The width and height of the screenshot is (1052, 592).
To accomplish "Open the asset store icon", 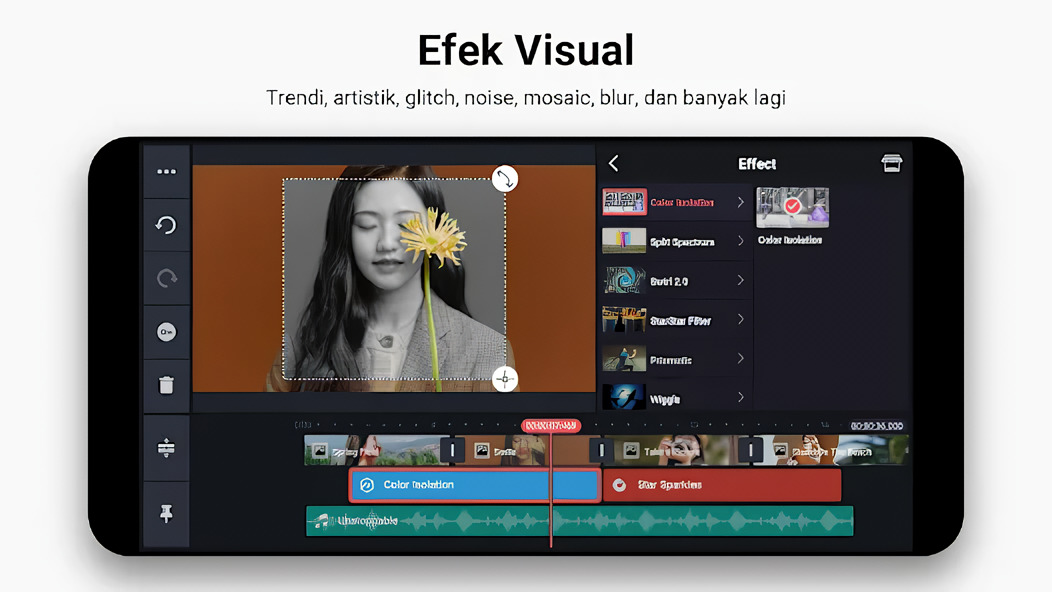I will pyautogui.click(x=891, y=164).
